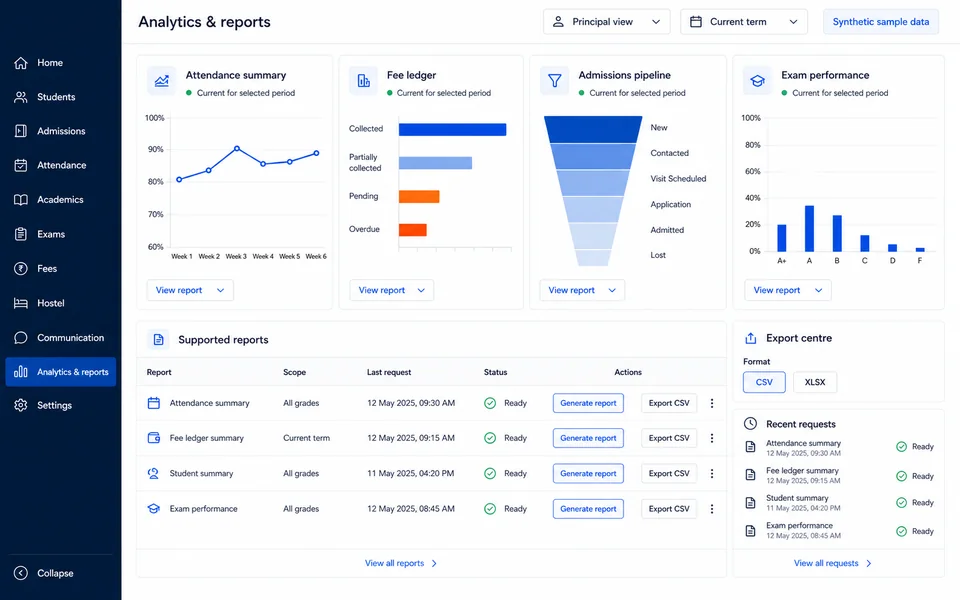960x600 pixels.
Task: Click the Scope column header
Action: tap(294, 372)
